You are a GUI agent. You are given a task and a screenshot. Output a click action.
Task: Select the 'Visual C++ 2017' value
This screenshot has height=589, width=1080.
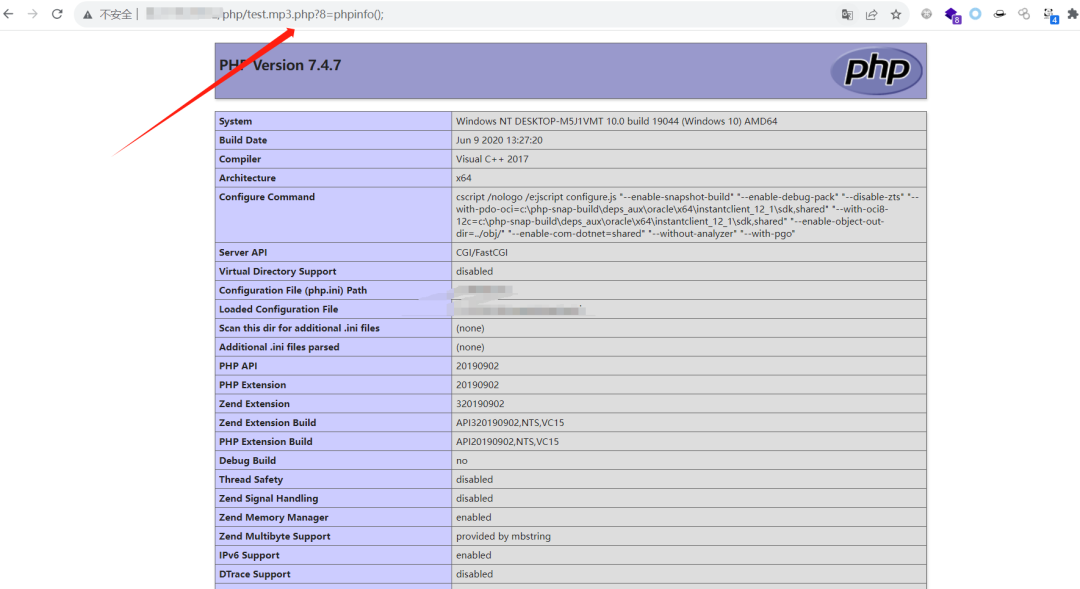coord(492,159)
